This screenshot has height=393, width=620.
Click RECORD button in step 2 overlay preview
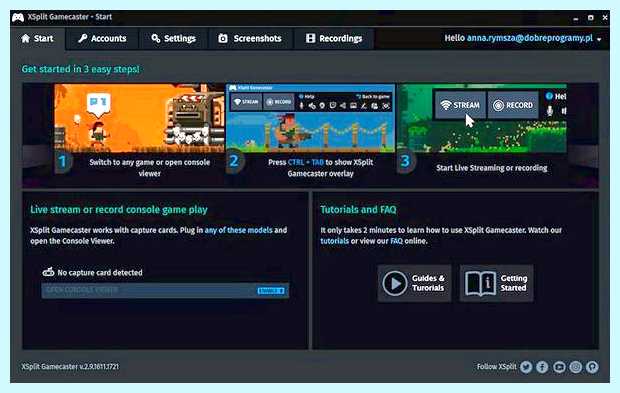click(x=279, y=102)
